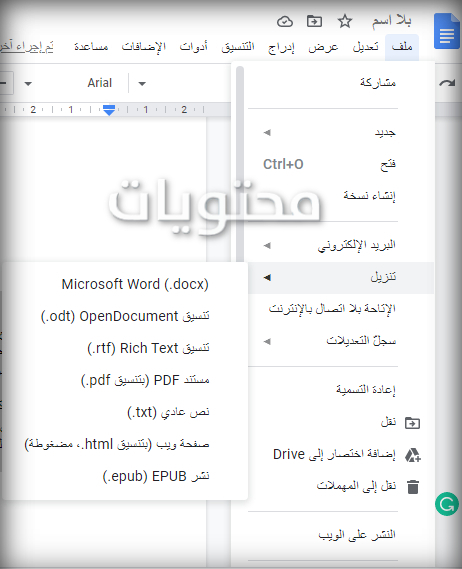Viewport: 462px width, 569px height.
Task: Download as PDF document (.pdf)
Action: 125,380
